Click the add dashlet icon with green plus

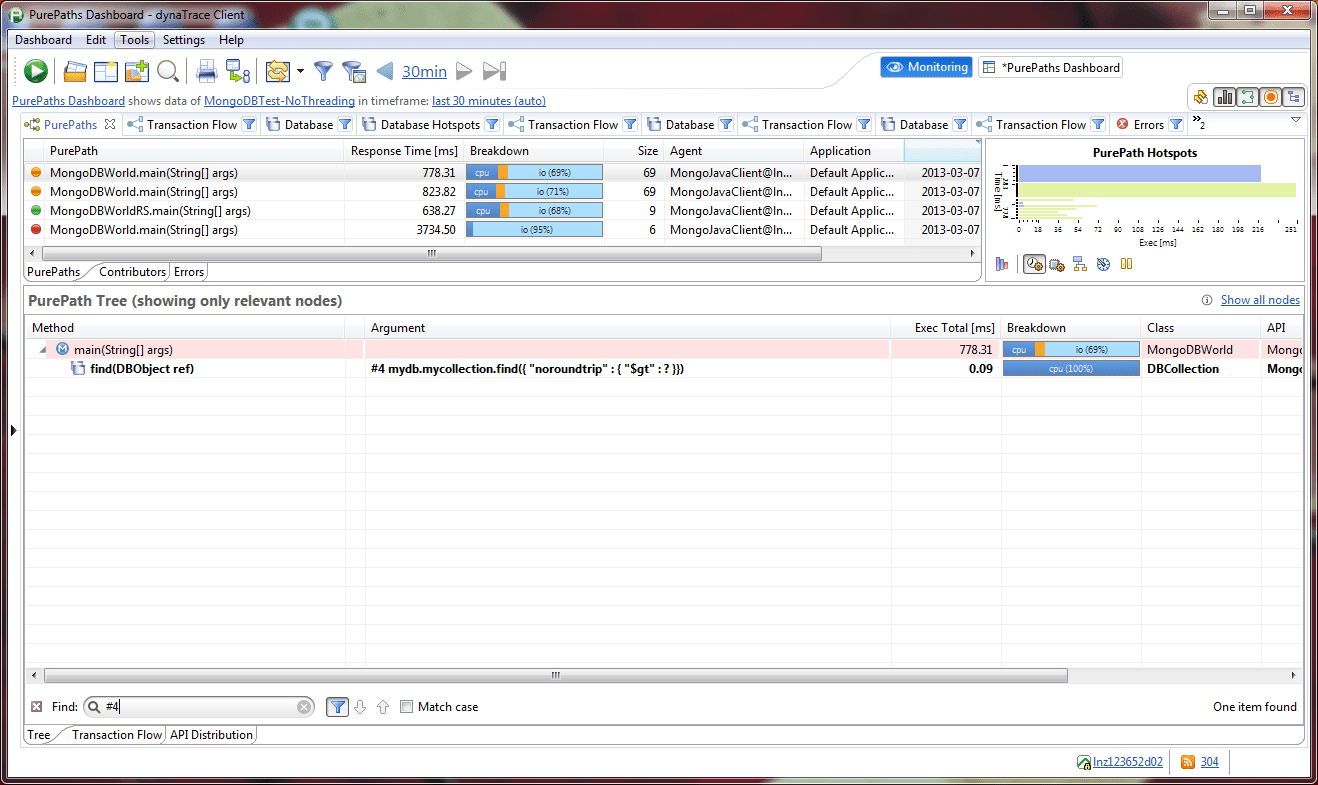137,71
